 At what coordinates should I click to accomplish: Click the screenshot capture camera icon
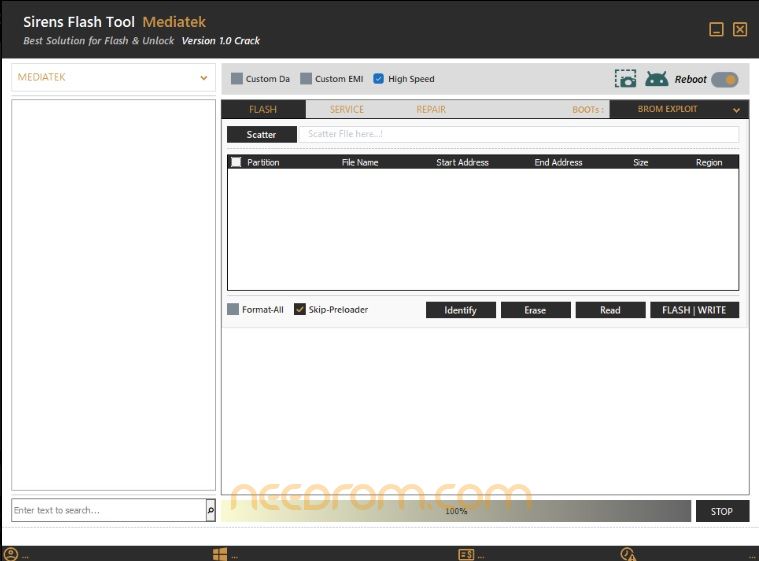point(625,79)
